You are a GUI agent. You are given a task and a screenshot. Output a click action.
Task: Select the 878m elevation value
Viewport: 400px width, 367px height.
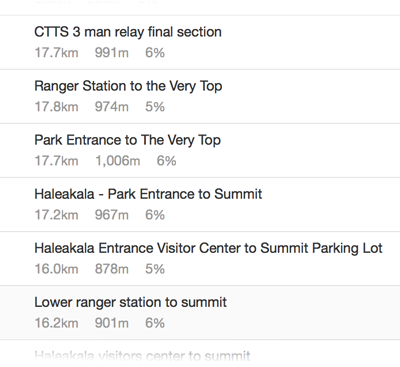(112, 269)
